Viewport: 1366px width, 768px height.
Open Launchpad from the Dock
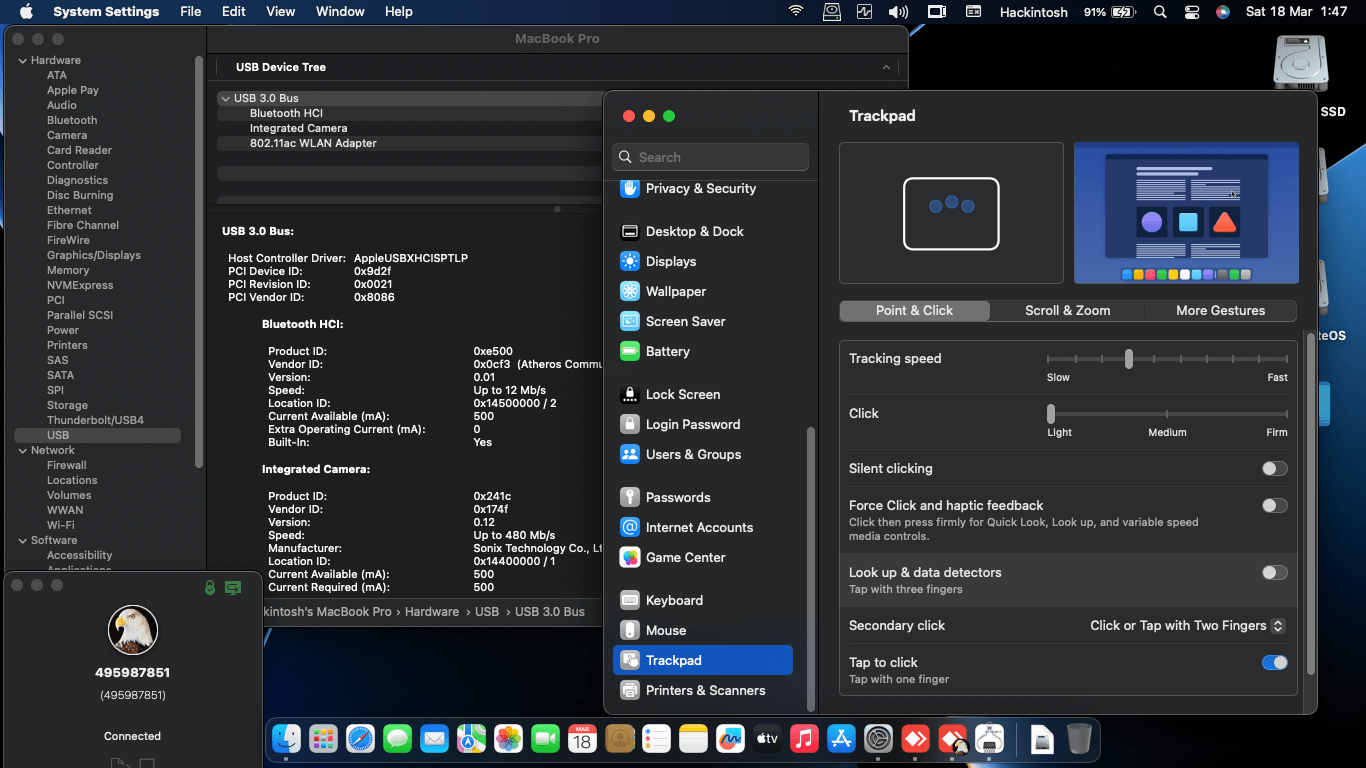click(323, 739)
